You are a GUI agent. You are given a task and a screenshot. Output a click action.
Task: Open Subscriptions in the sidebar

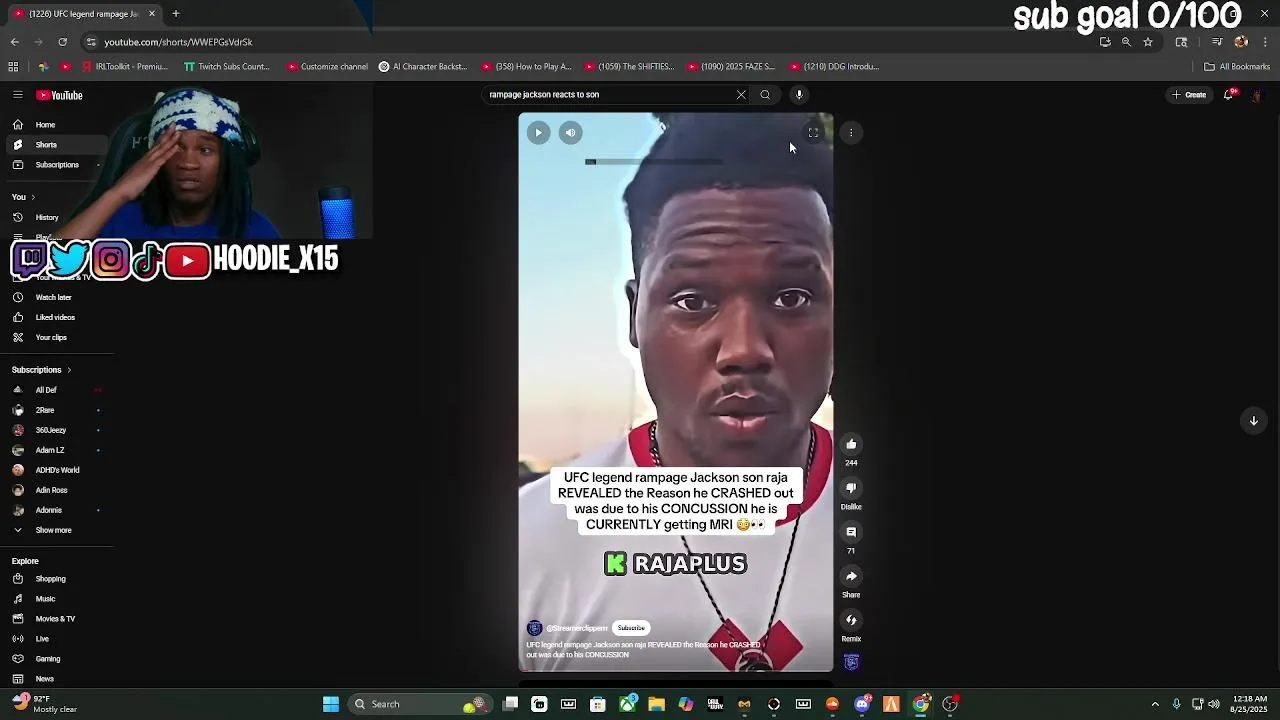tap(55, 165)
